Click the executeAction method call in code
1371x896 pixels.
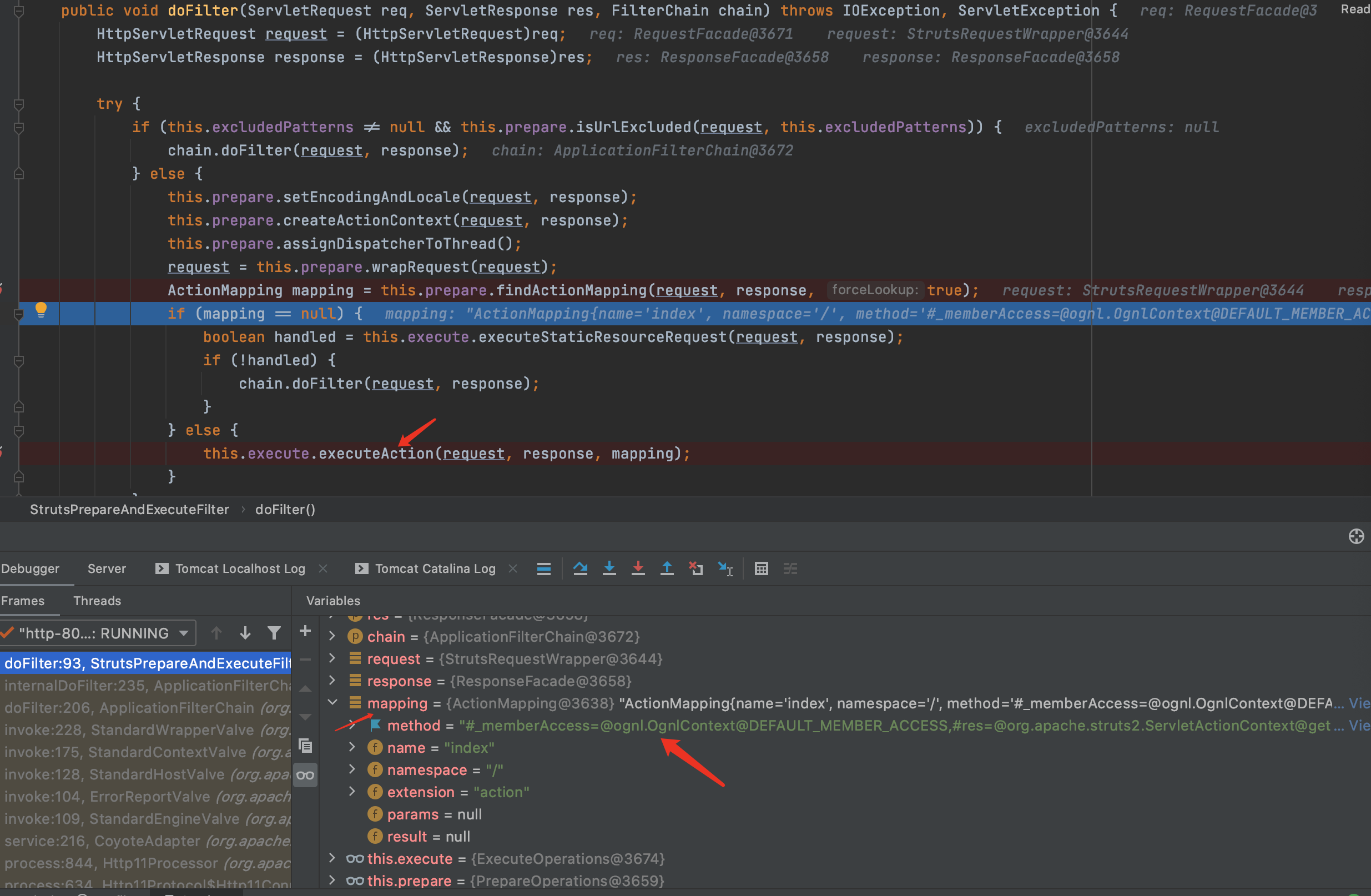tap(376, 454)
